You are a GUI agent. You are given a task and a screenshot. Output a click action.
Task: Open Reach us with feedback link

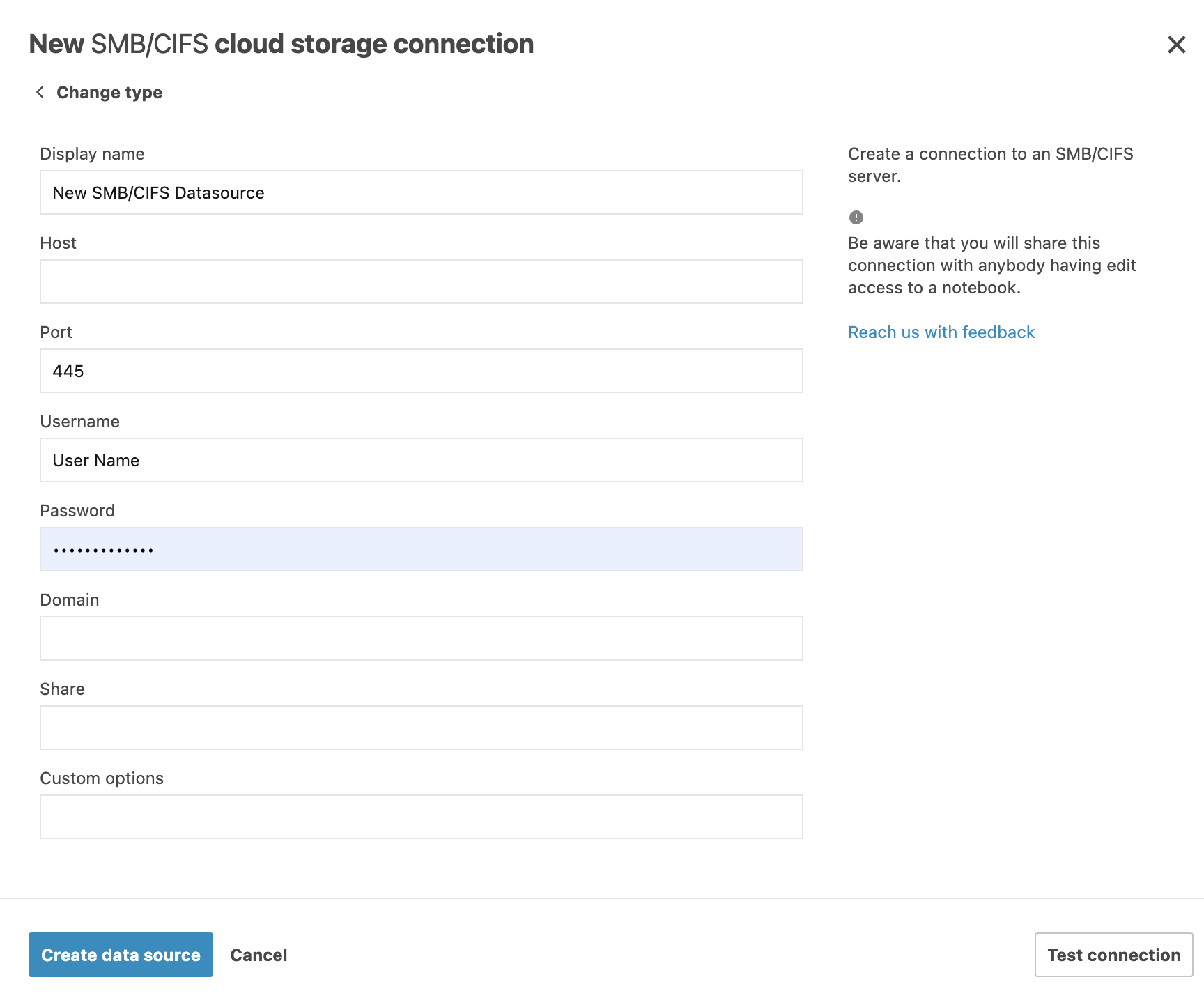click(941, 332)
